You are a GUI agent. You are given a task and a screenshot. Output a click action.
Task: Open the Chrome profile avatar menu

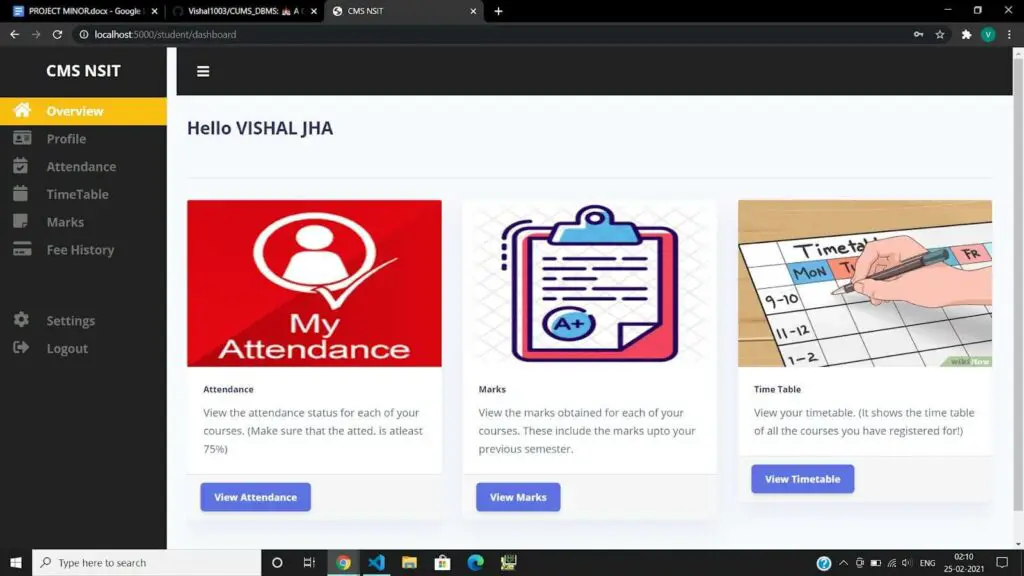point(990,34)
